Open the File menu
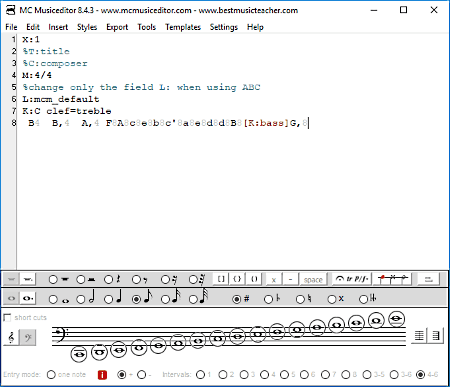 11,27
